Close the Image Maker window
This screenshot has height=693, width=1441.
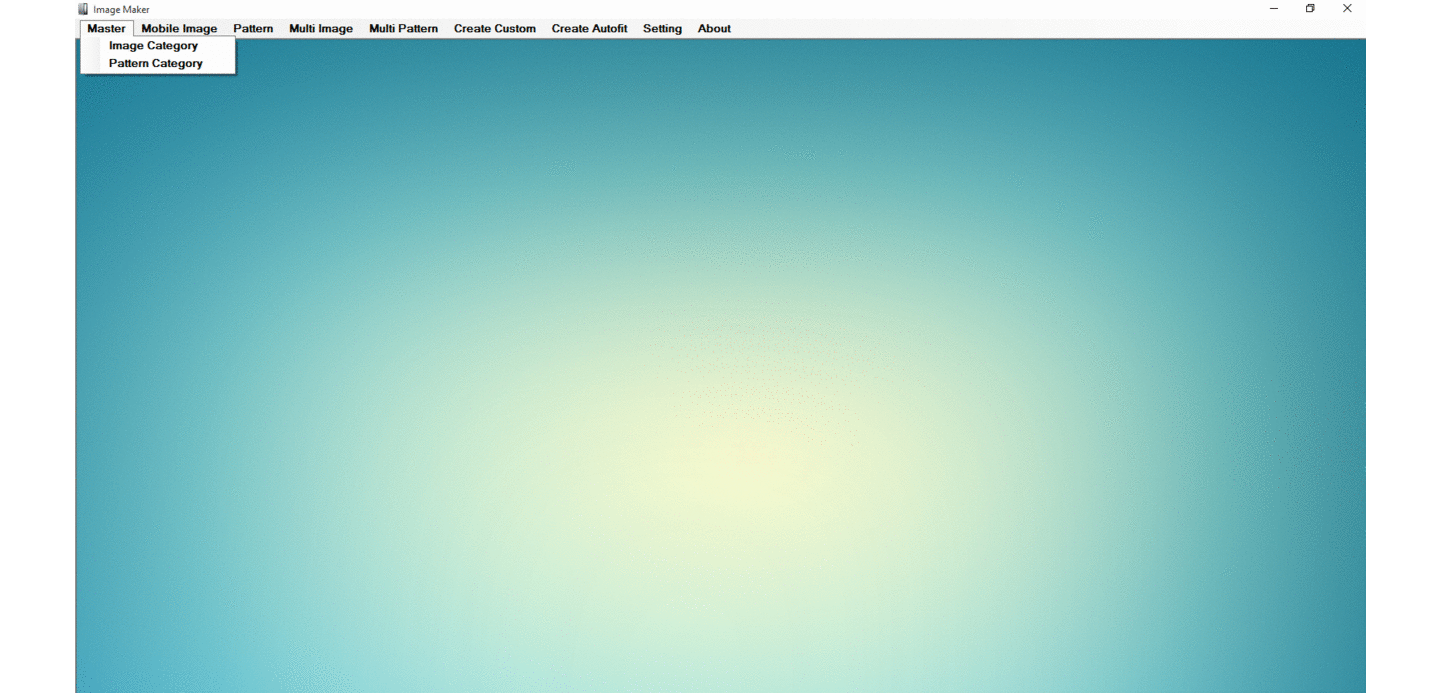tap(1347, 9)
